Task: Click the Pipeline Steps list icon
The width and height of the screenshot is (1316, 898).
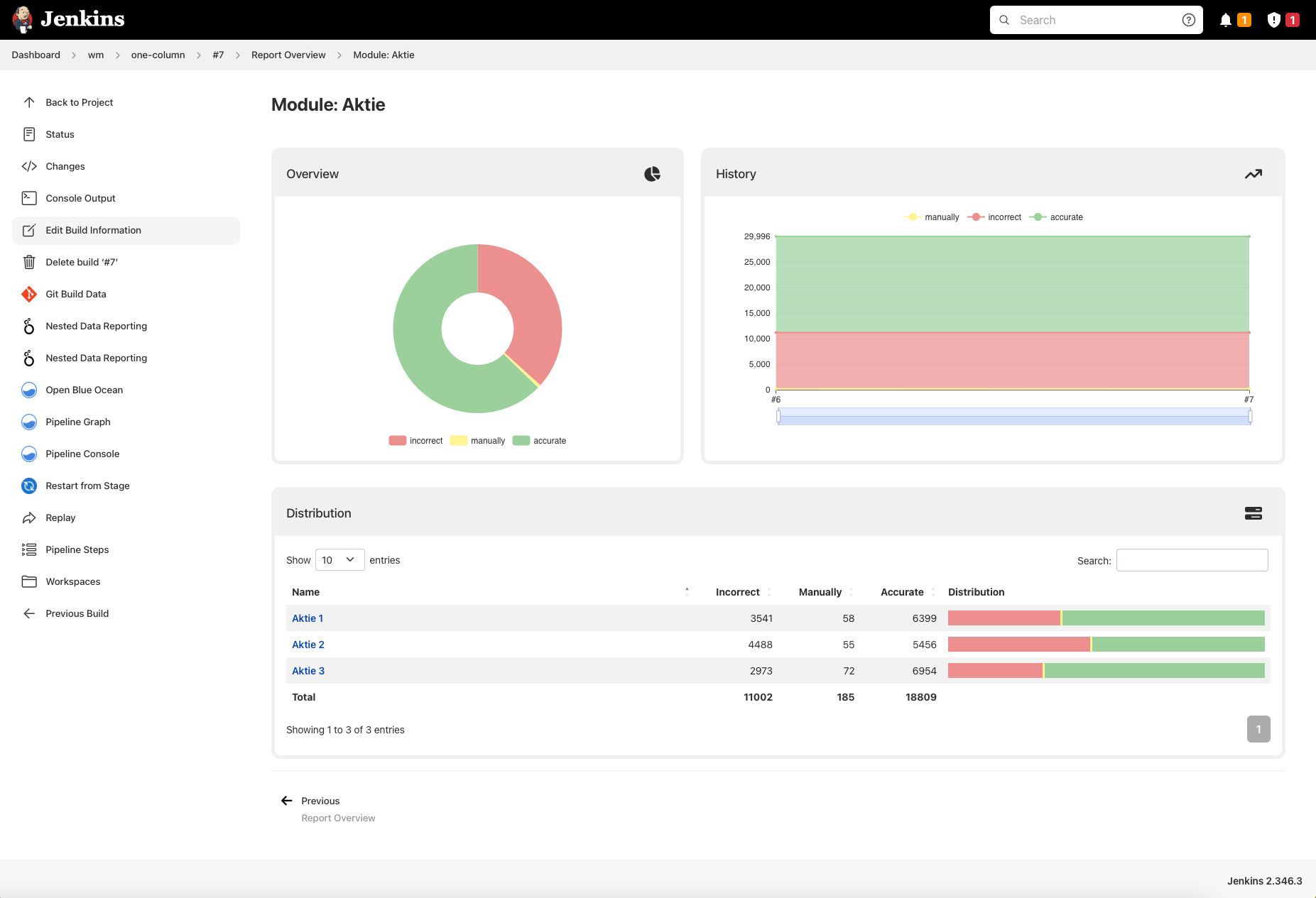Action: [29, 549]
